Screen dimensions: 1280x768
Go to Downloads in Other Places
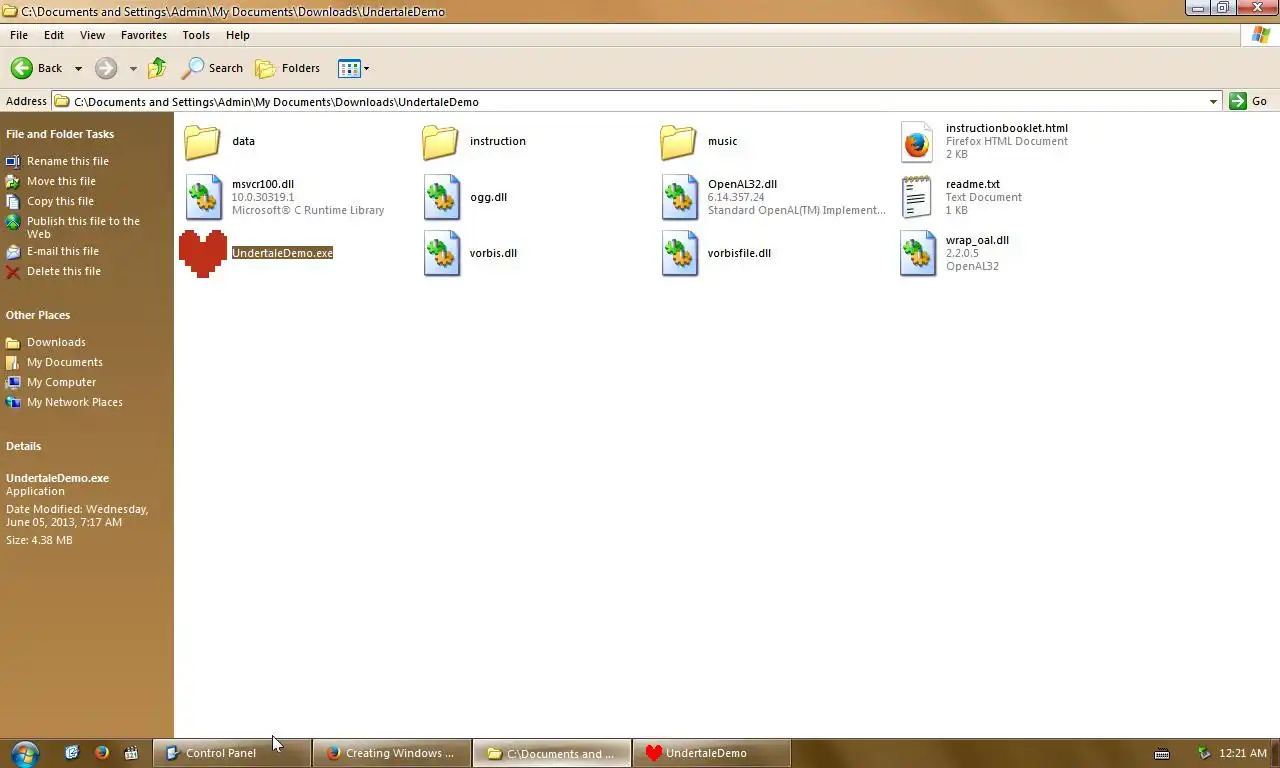56,342
